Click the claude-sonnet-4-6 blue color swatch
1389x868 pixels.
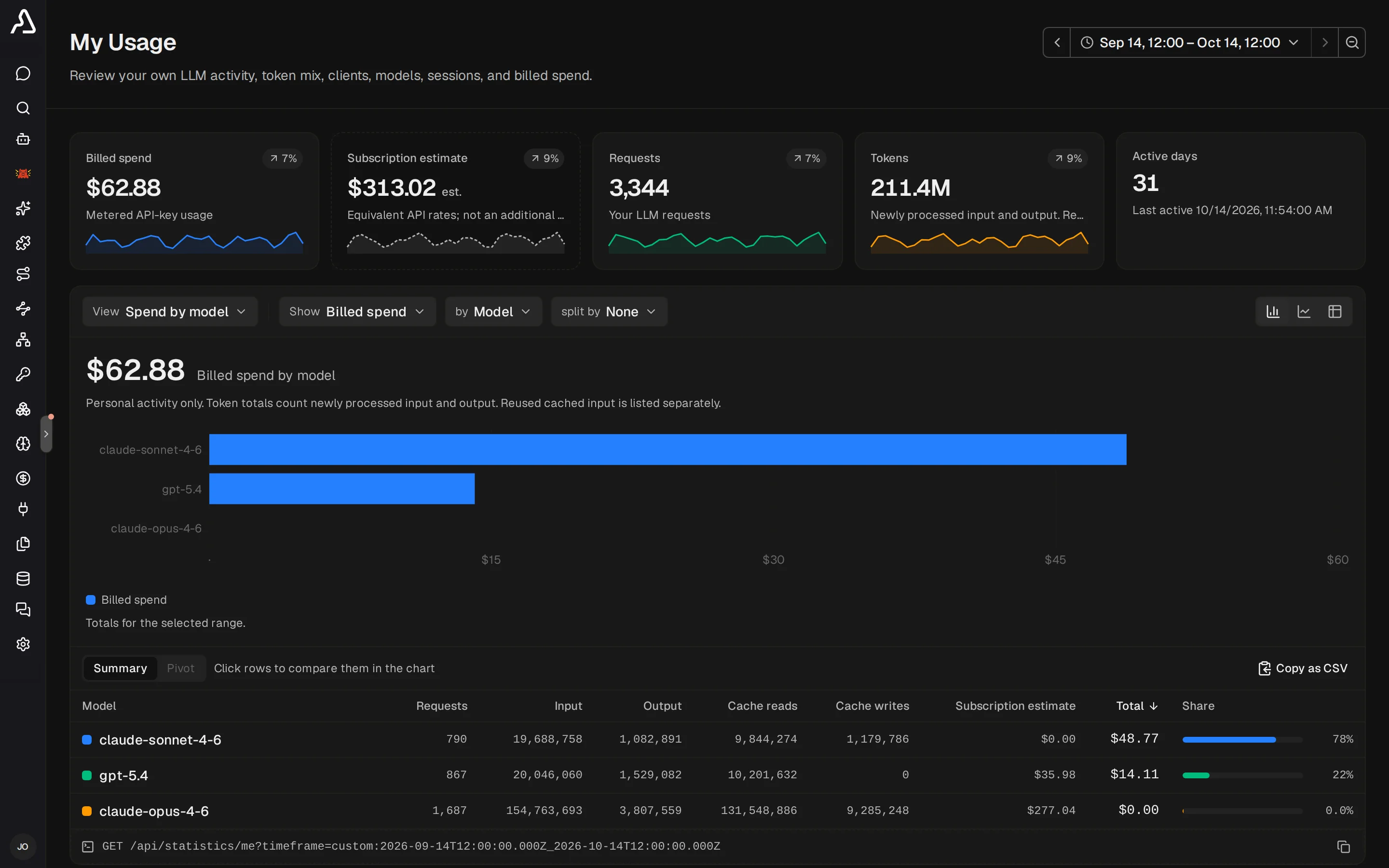(x=87, y=740)
